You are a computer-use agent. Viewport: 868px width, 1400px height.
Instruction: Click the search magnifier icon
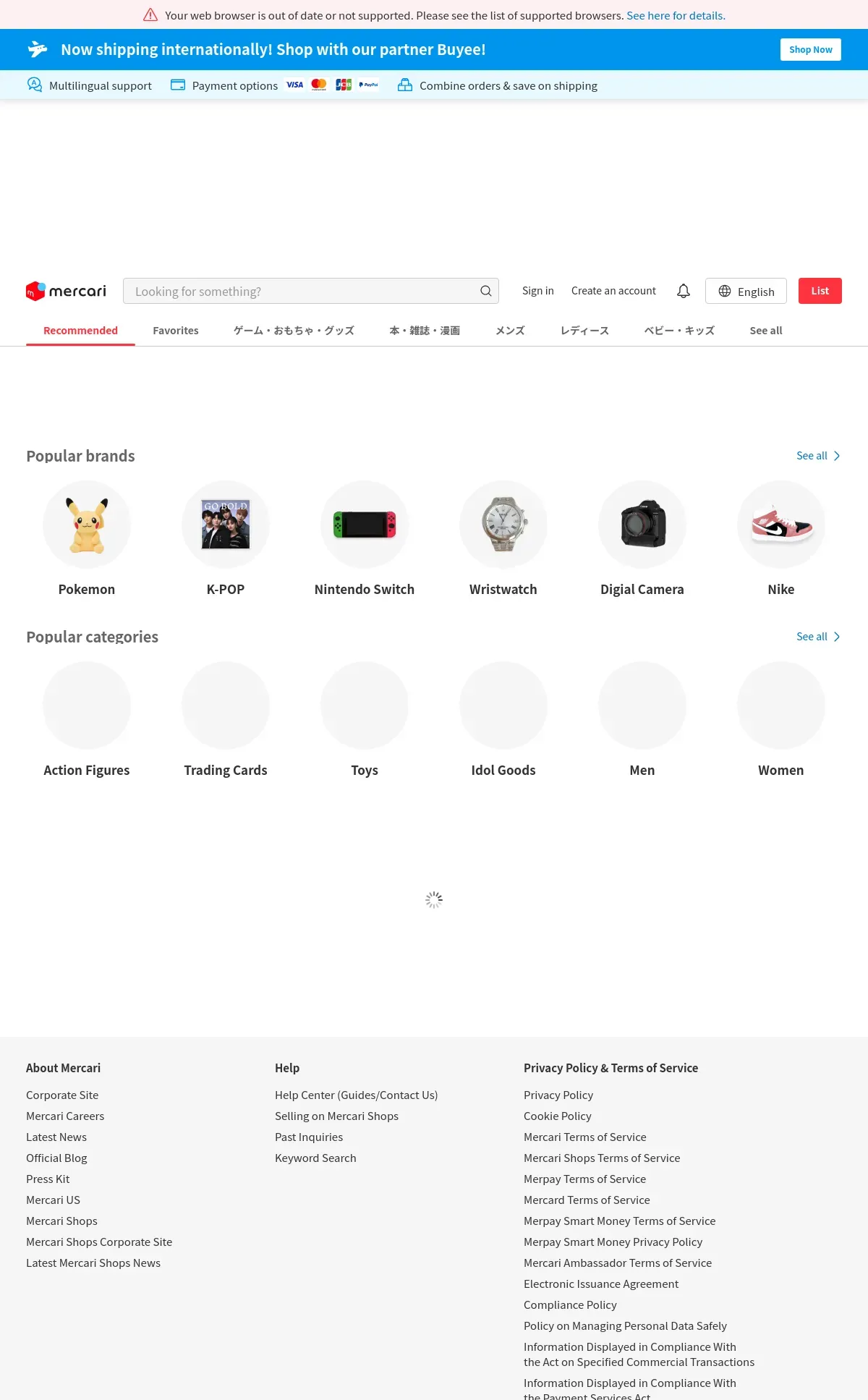(x=486, y=291)
